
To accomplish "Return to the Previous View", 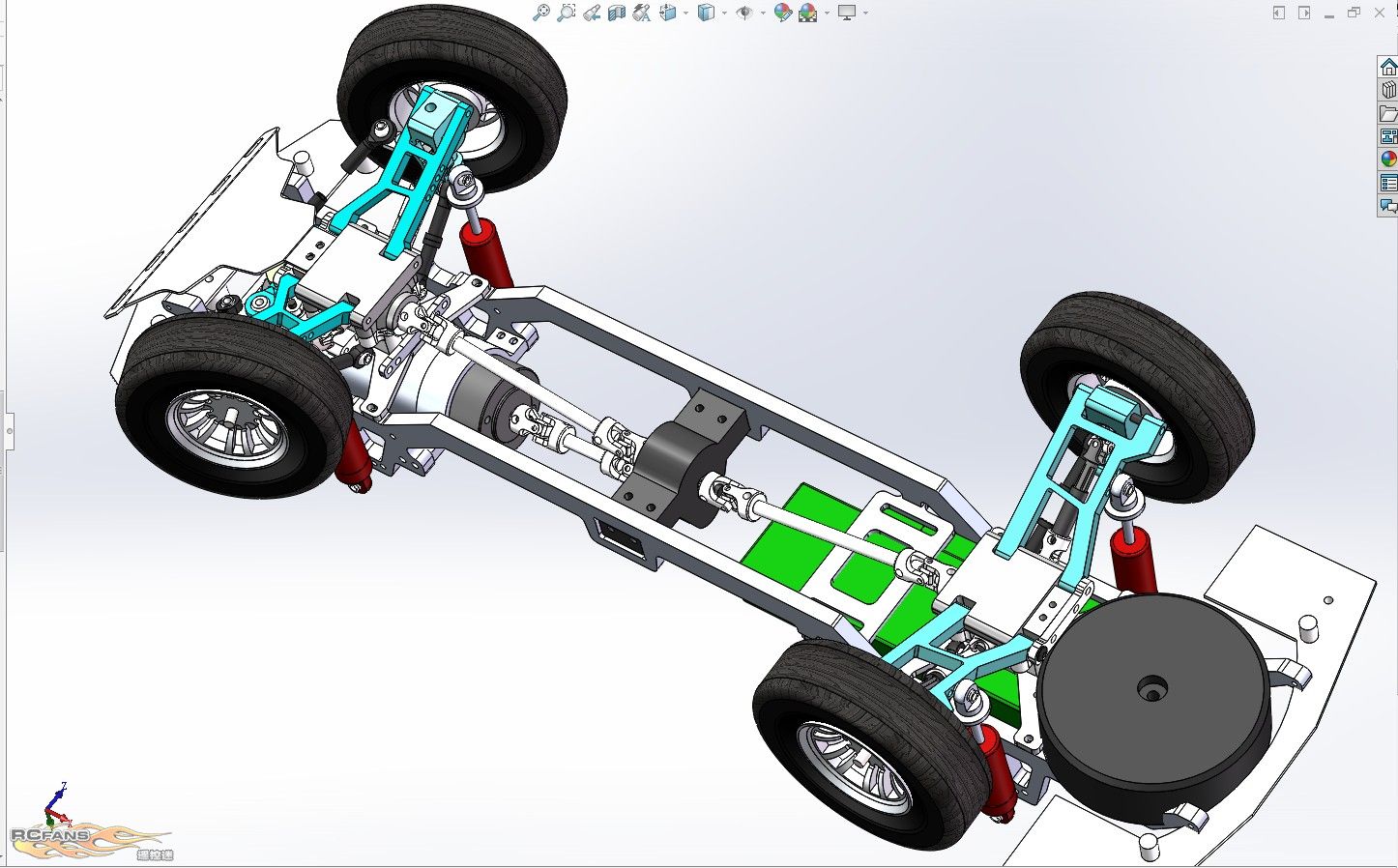I will pyautogui.click(x=592, y=13).
